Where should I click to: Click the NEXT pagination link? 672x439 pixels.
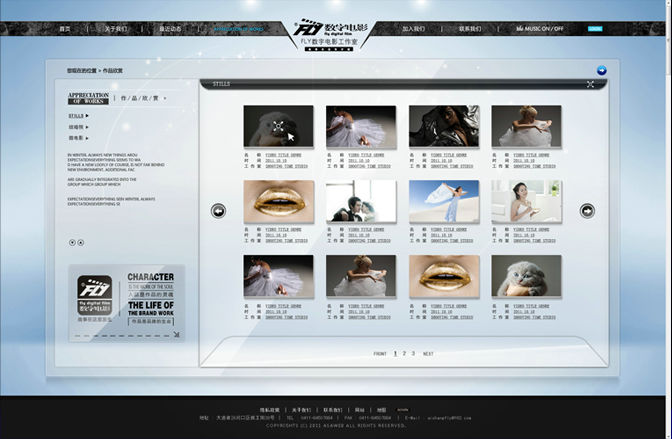click(428, 354)
